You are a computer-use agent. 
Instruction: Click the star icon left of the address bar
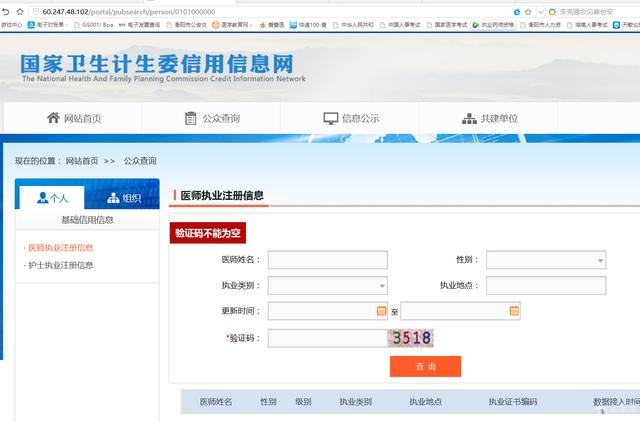[20, 12]
